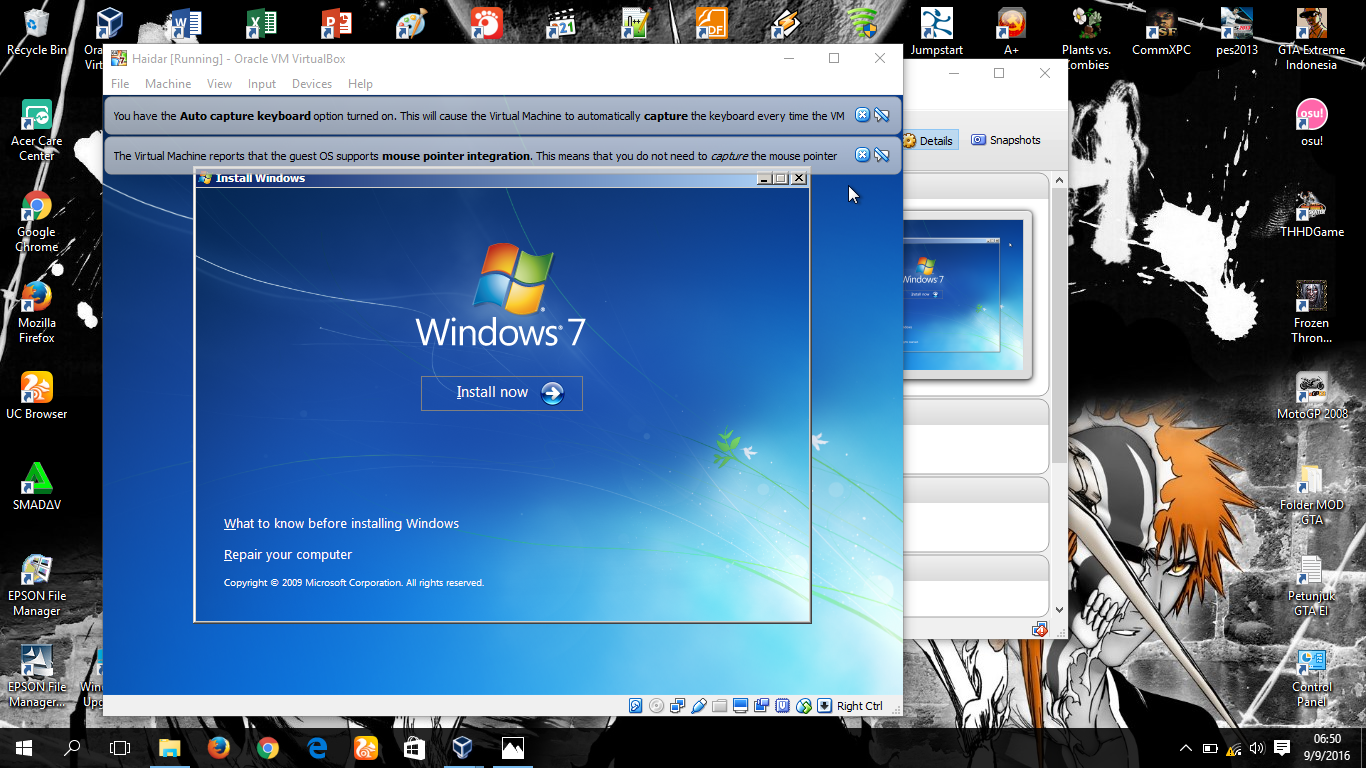Select the Control Panel desktop icon
The height and width of the screenshot is (768, 1366).
1311,676
